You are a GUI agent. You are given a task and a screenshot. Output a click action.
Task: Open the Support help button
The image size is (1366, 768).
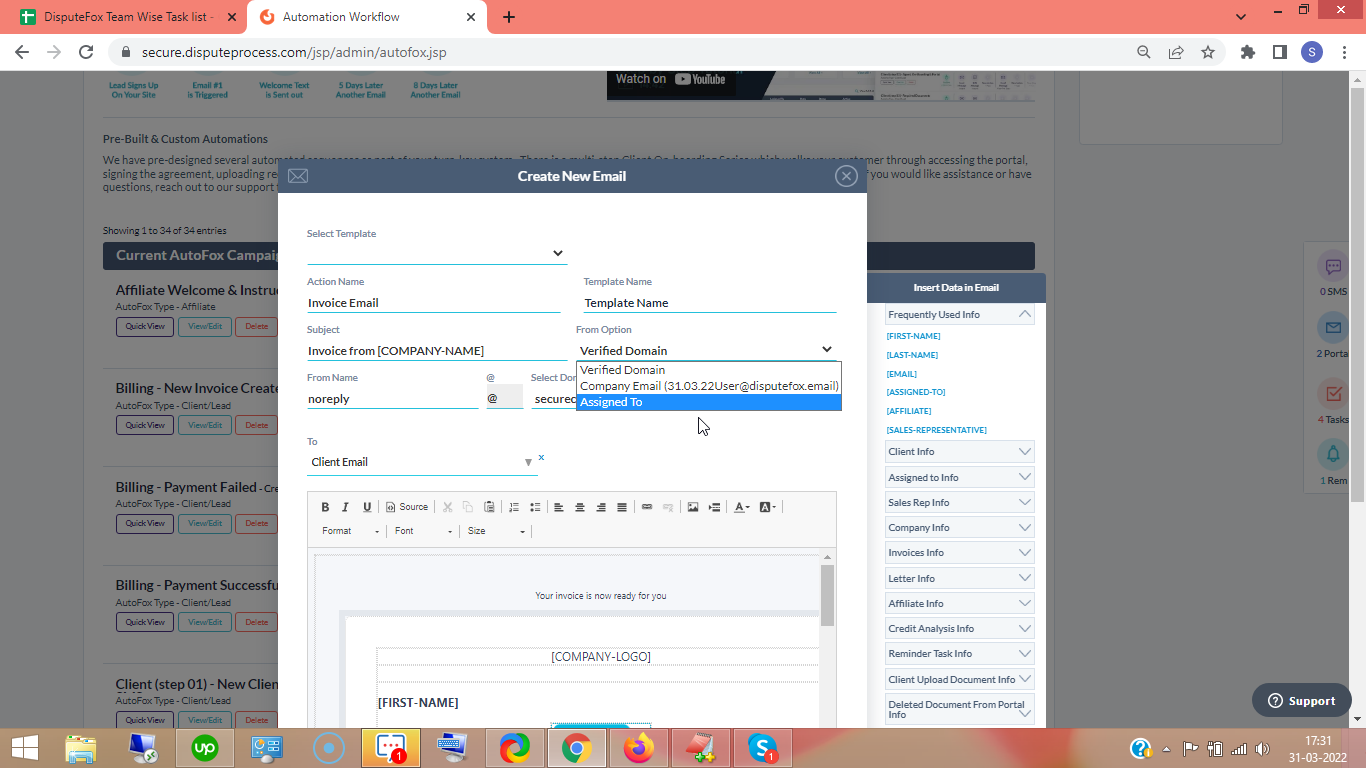pyautogui.click(x=1301, y=700)
